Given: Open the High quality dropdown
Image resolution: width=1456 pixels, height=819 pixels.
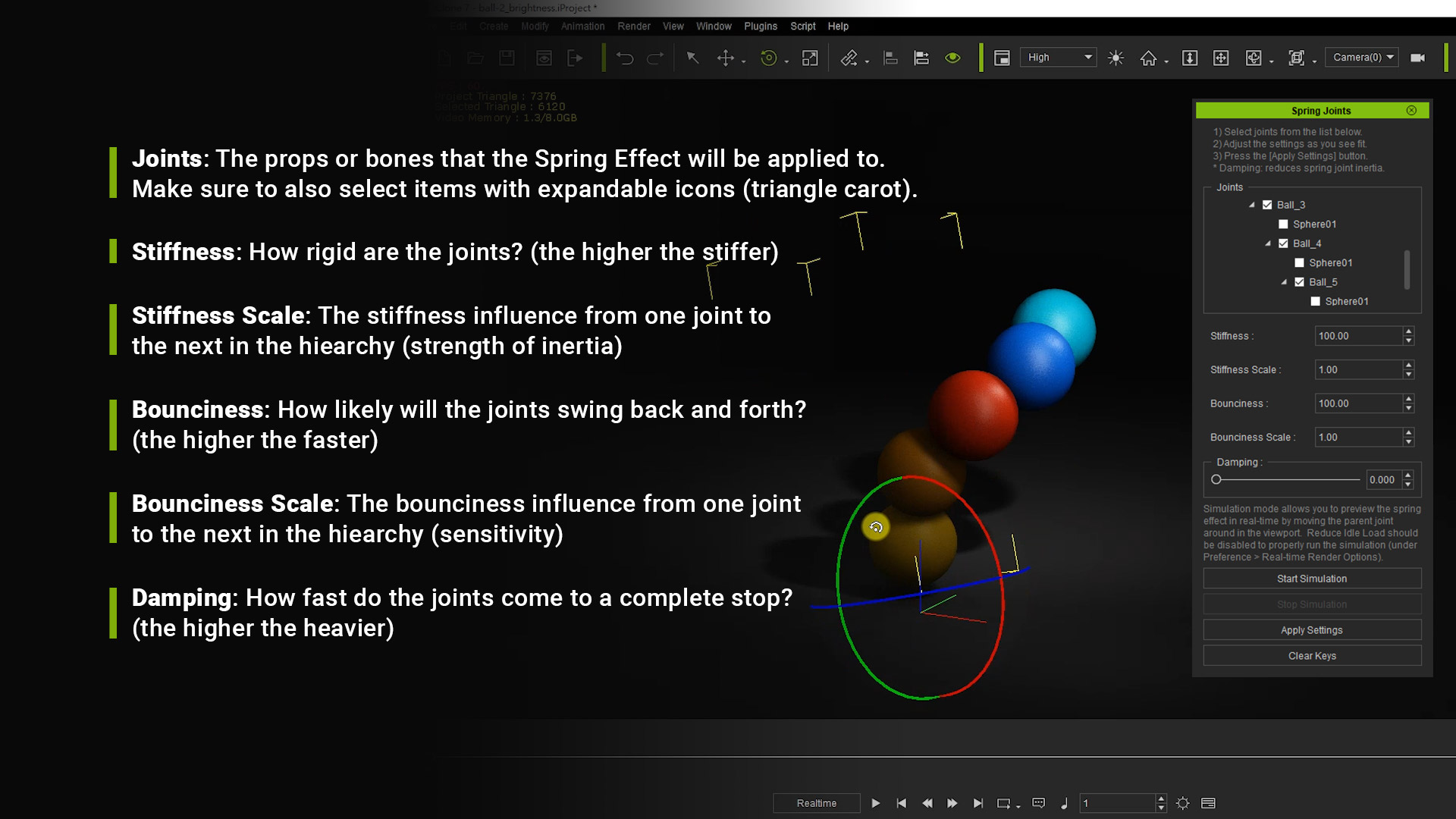Looking at the screenshot, I should tap(1059, 58).
